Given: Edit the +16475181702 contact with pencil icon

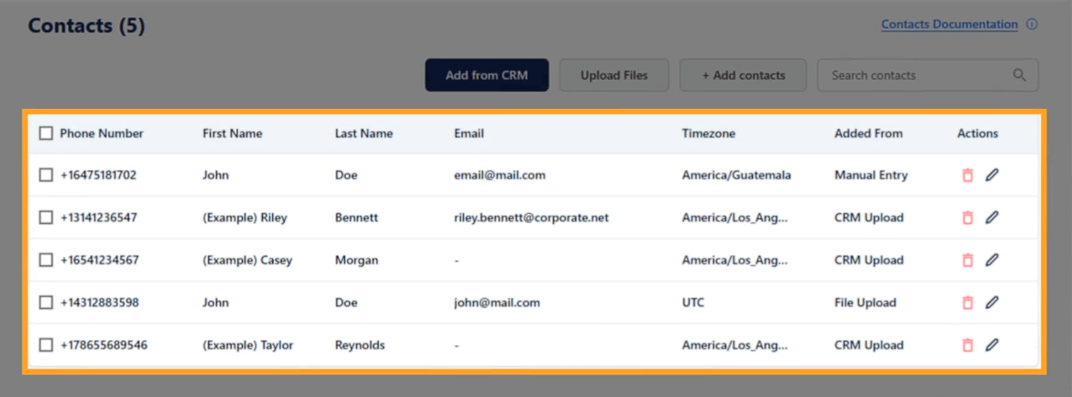Looking at the screenshot, I should pos(991,176).
